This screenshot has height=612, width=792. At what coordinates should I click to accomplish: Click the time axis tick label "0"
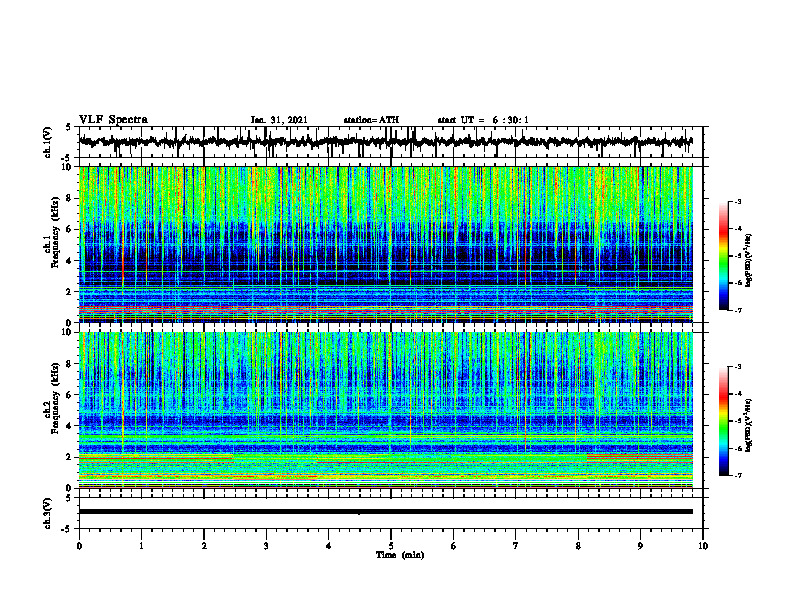click(79, 546)
